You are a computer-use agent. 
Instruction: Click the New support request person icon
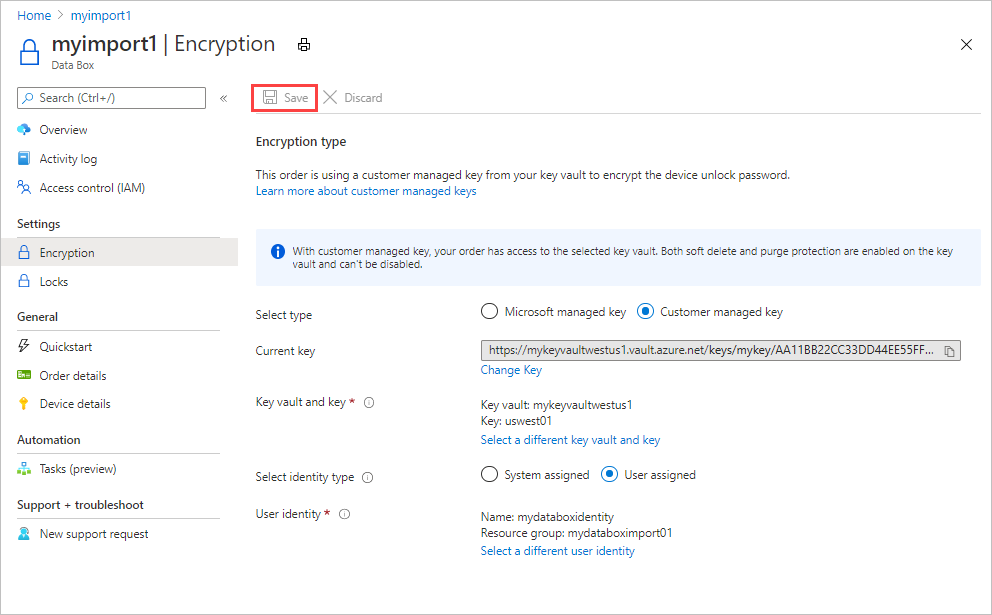coord(24,534)
